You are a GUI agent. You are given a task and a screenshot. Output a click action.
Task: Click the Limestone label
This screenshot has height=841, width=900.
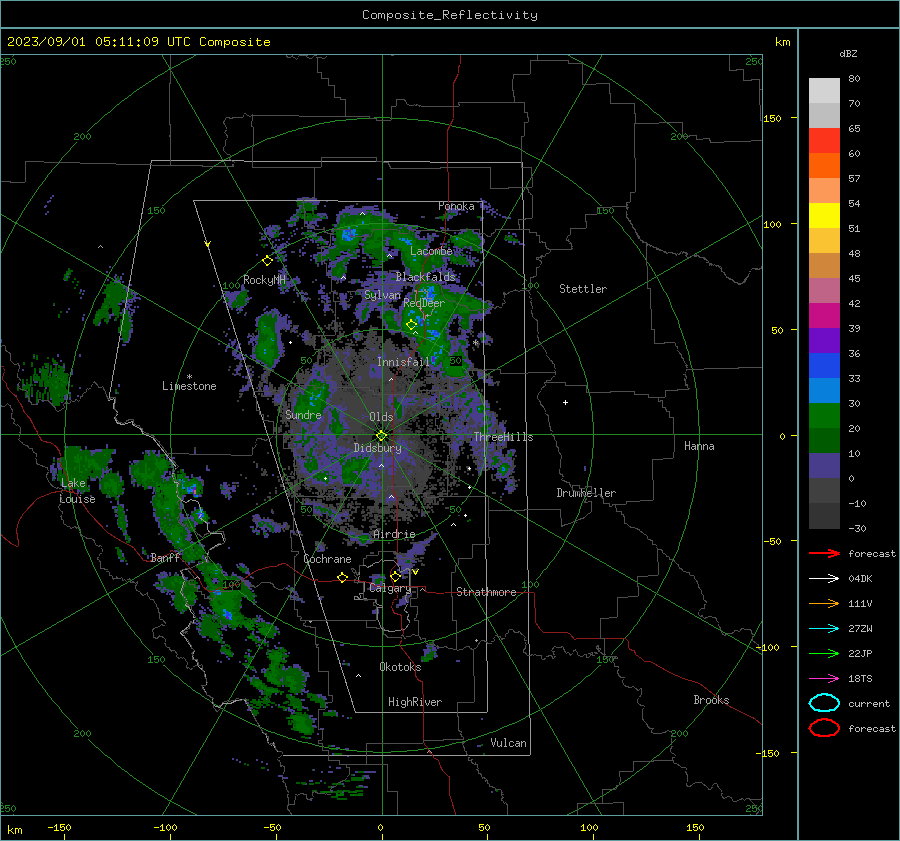189,386
